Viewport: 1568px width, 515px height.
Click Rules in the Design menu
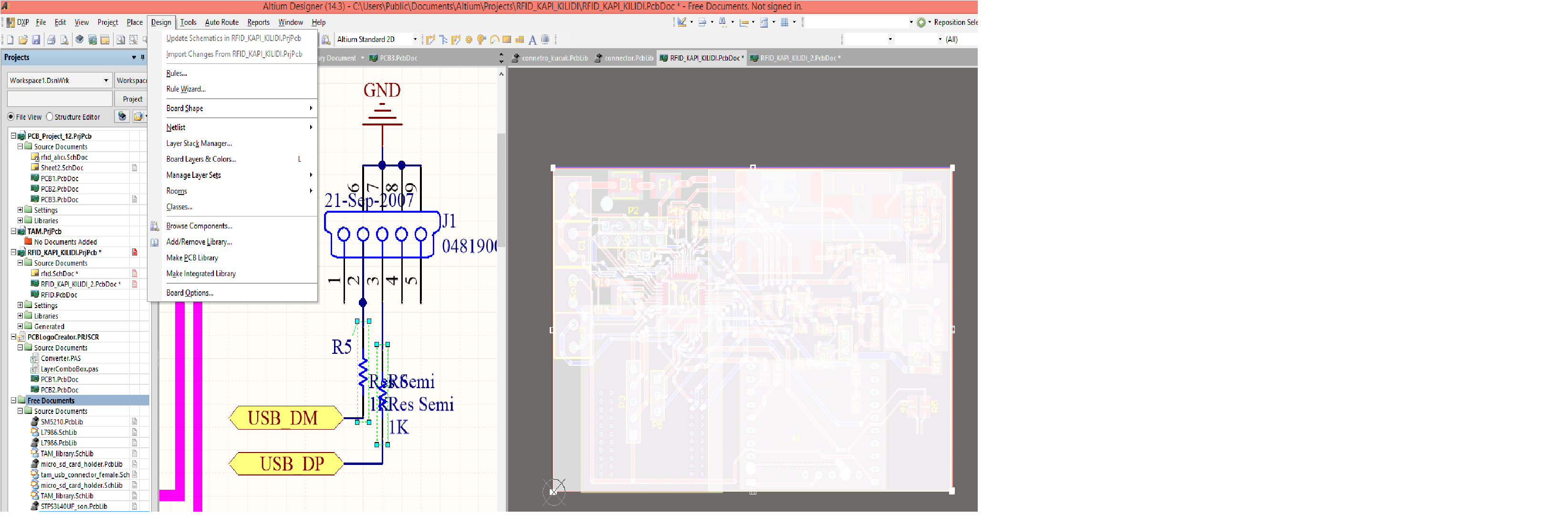pyautogui.click(x=177, y=73)
